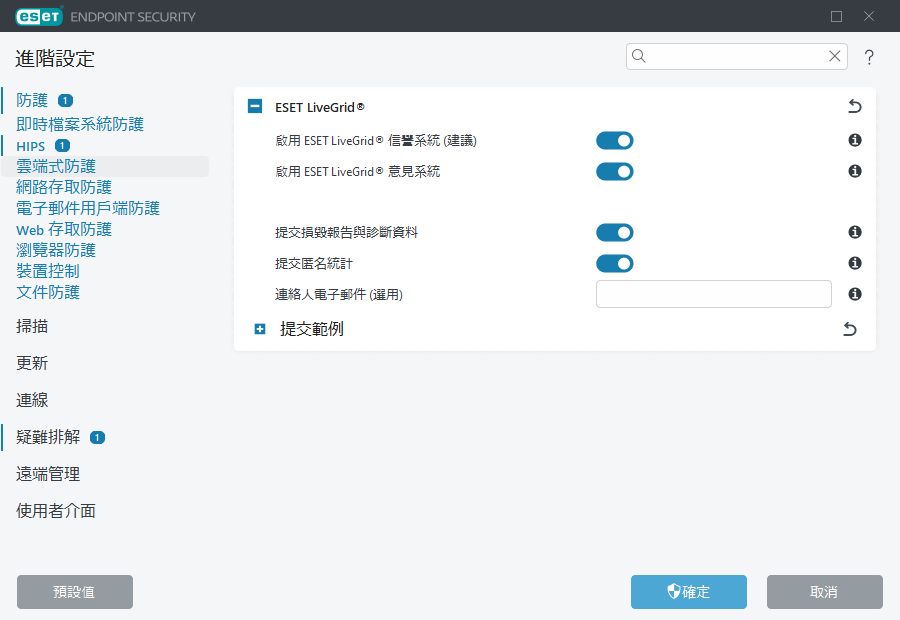Toggle off 提交損毀報告與診斷資料
This screenshot has height=620, width=900.
pos(614,232)
